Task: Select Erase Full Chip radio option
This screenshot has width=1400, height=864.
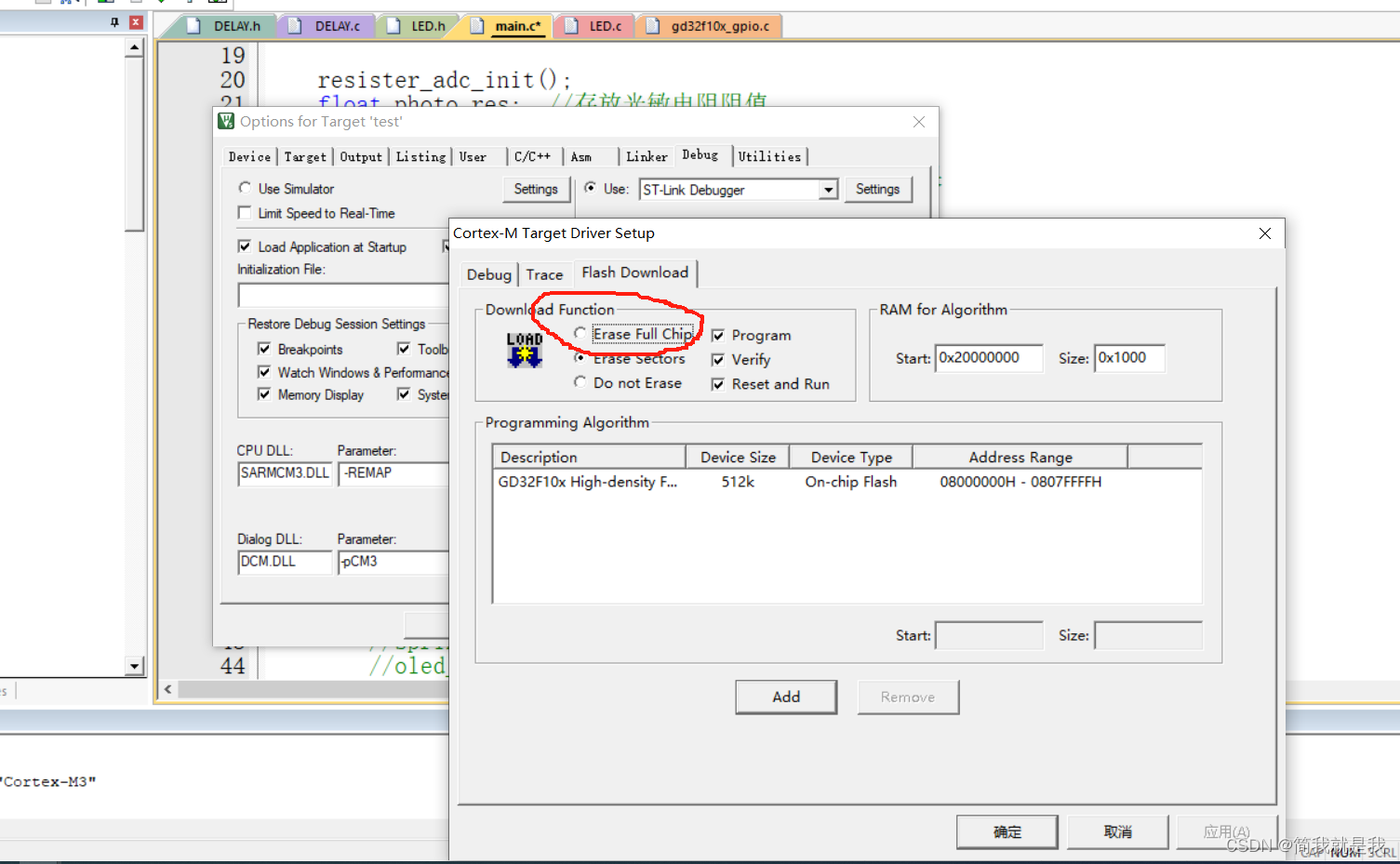Action: (580, 333)
